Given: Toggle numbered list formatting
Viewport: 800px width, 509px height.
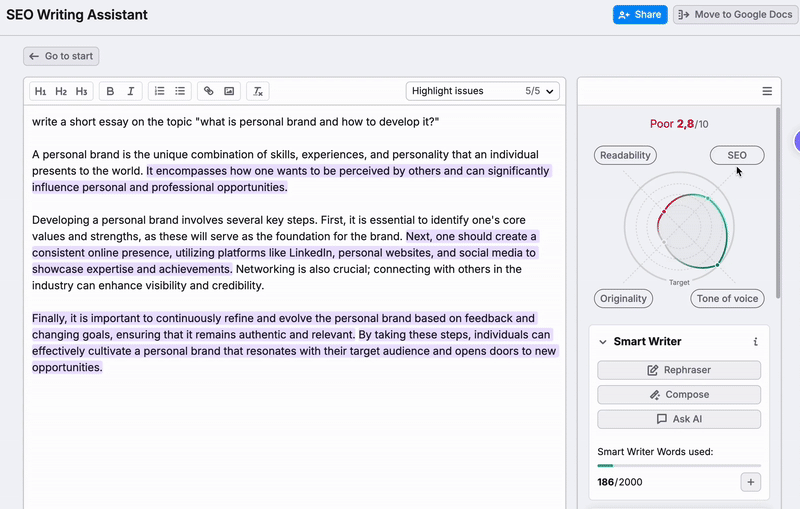Looking at the screenshot, I should click(x=159, y=91).
